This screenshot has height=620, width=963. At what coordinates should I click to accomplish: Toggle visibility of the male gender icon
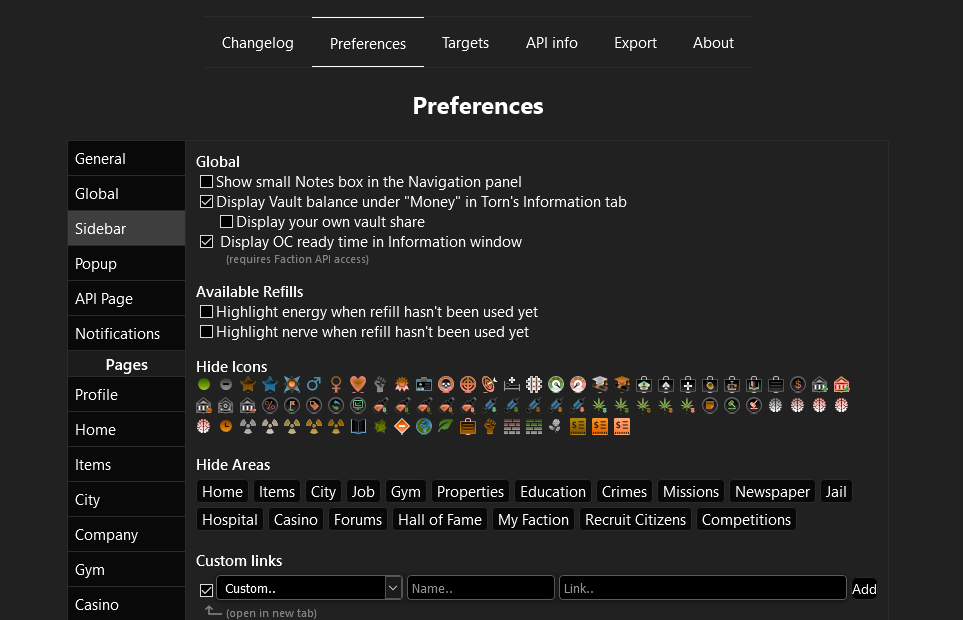coord(312,384)
